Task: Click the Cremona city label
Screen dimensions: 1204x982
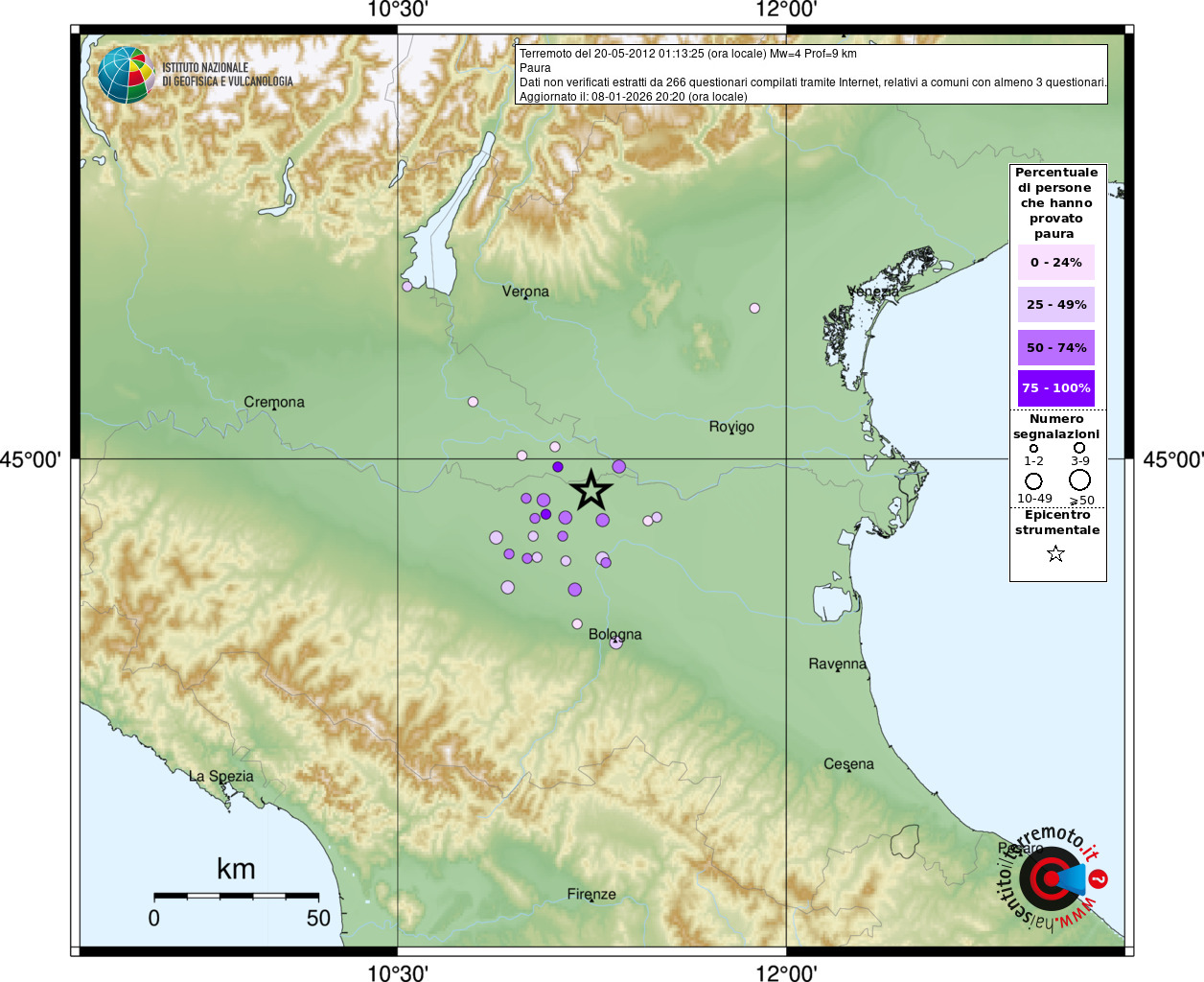Action: click(274, 402)
